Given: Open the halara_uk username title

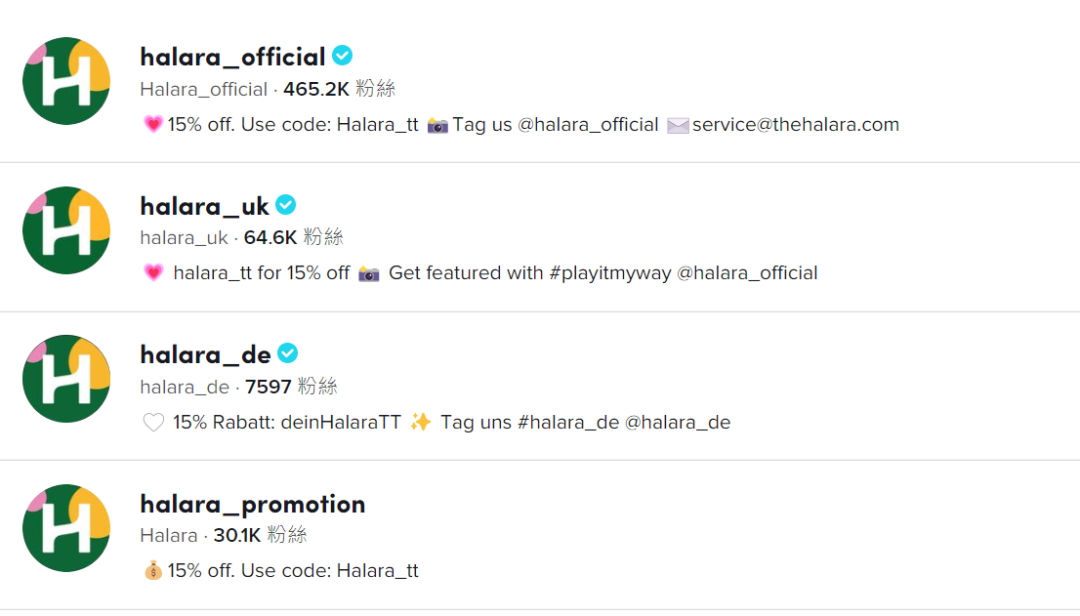Looking at the screenshot, I should coord(204,206).
